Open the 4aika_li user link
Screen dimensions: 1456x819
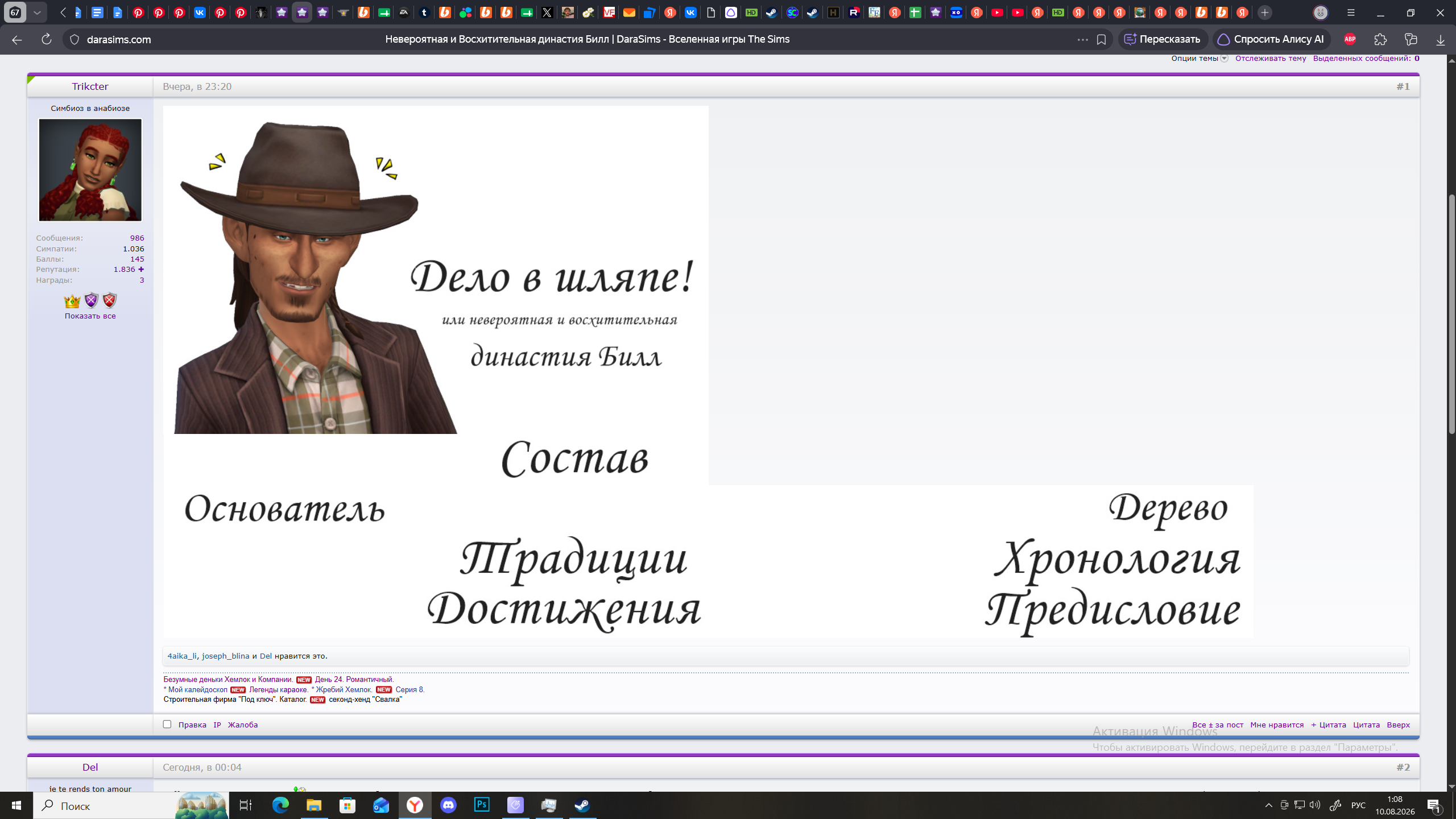(x=182, y=656)
